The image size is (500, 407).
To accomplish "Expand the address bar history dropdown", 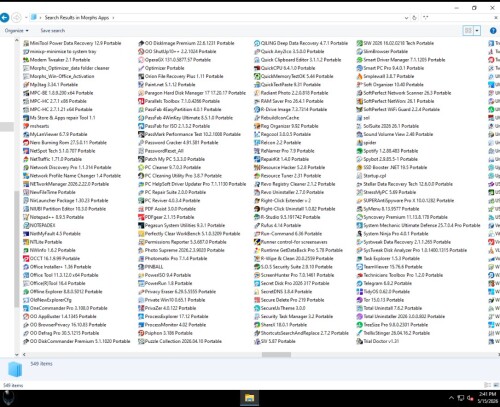I will pyautogui.click(x=406, y=18).
